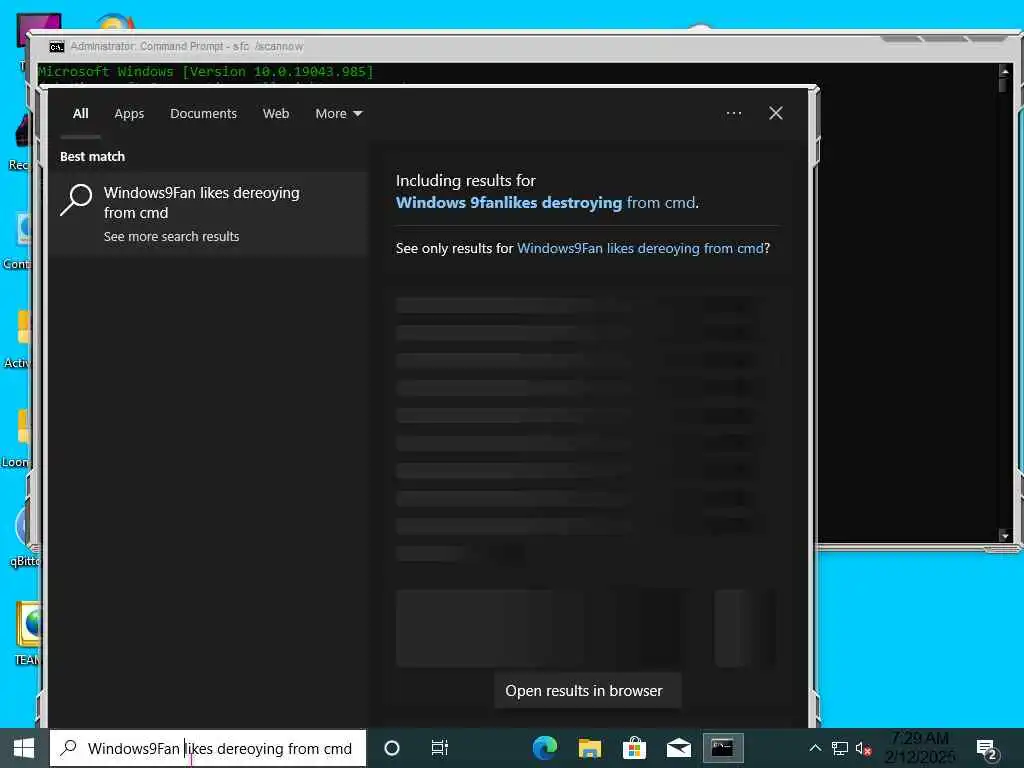Click the search box magnifier icon

pyautogui.click(x=69, y=748)
